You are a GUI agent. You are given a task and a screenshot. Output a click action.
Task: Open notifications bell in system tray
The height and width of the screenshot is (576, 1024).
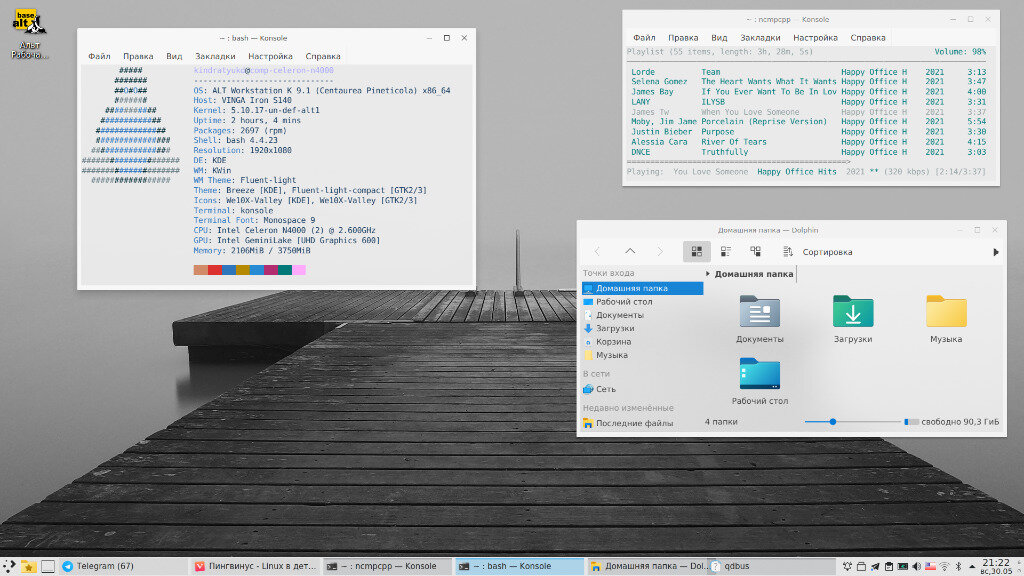(x=847, y=566)
